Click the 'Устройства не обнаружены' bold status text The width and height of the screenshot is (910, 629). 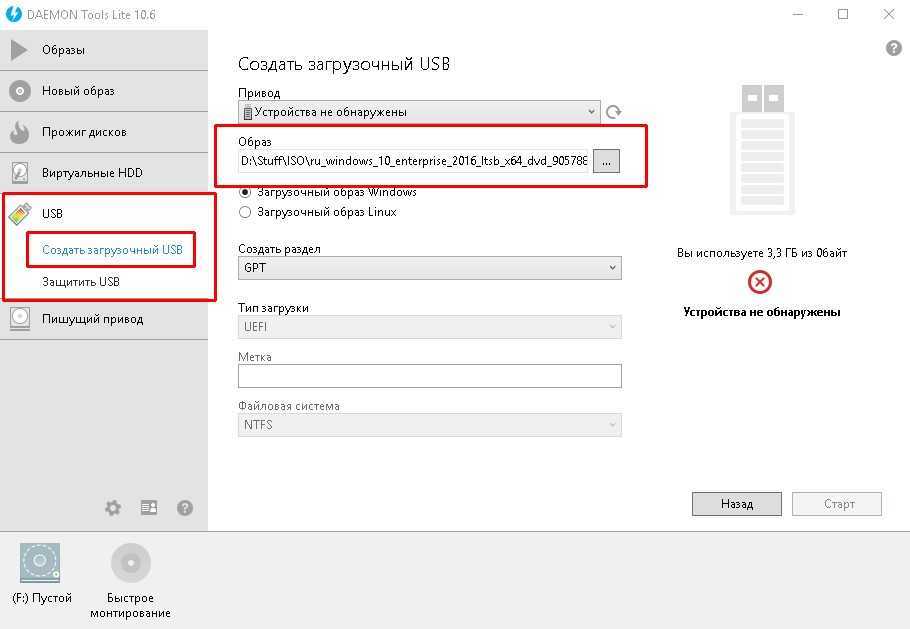pos(761,312)
